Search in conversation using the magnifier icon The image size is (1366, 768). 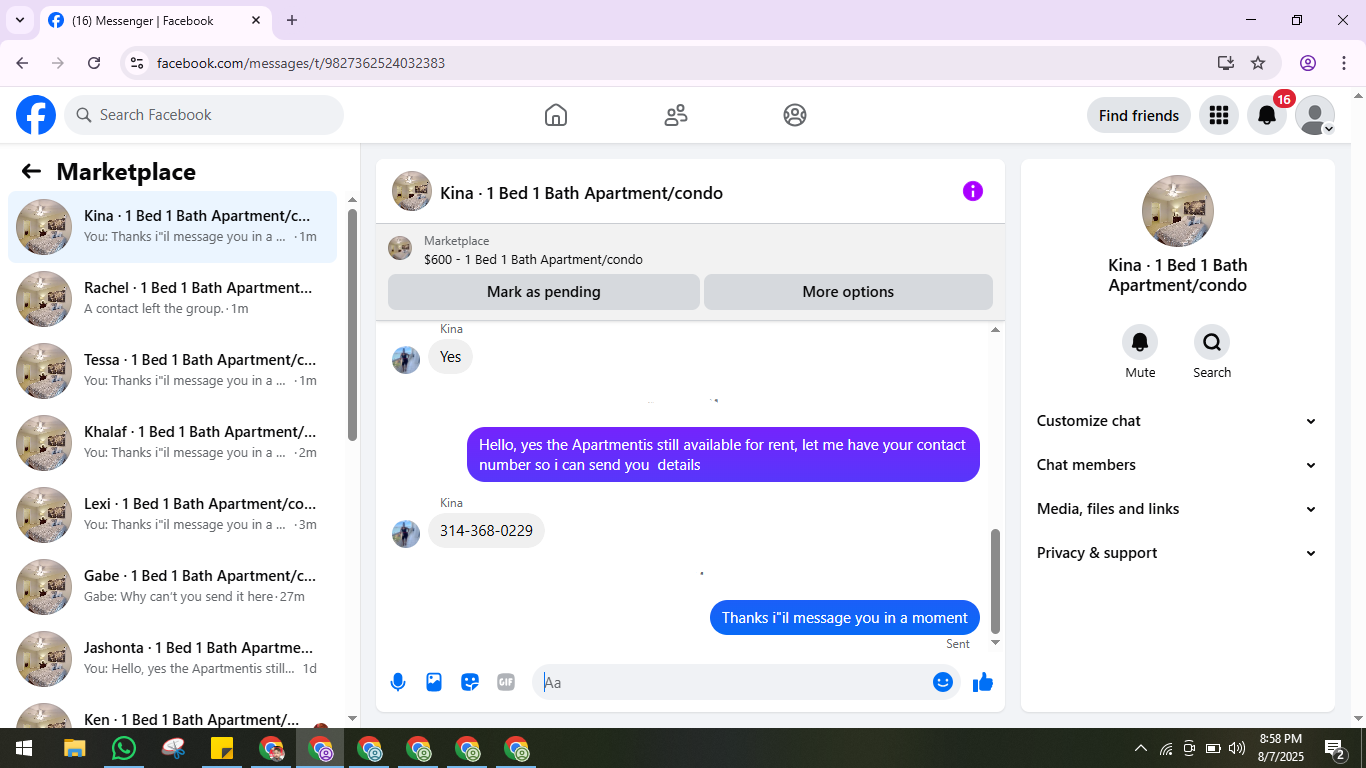(1212, 343)
